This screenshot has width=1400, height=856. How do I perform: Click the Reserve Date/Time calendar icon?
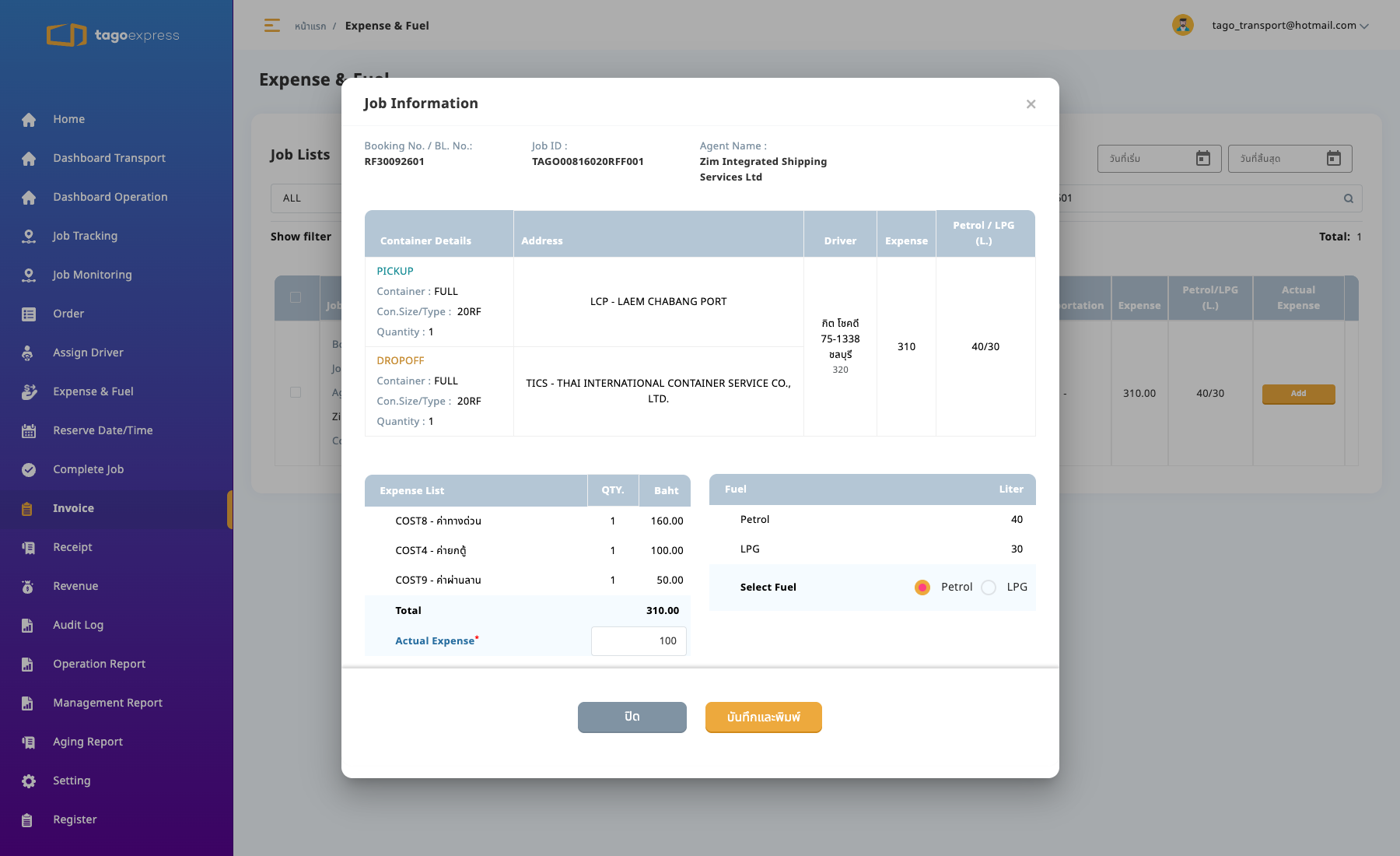tap(29, 431)
